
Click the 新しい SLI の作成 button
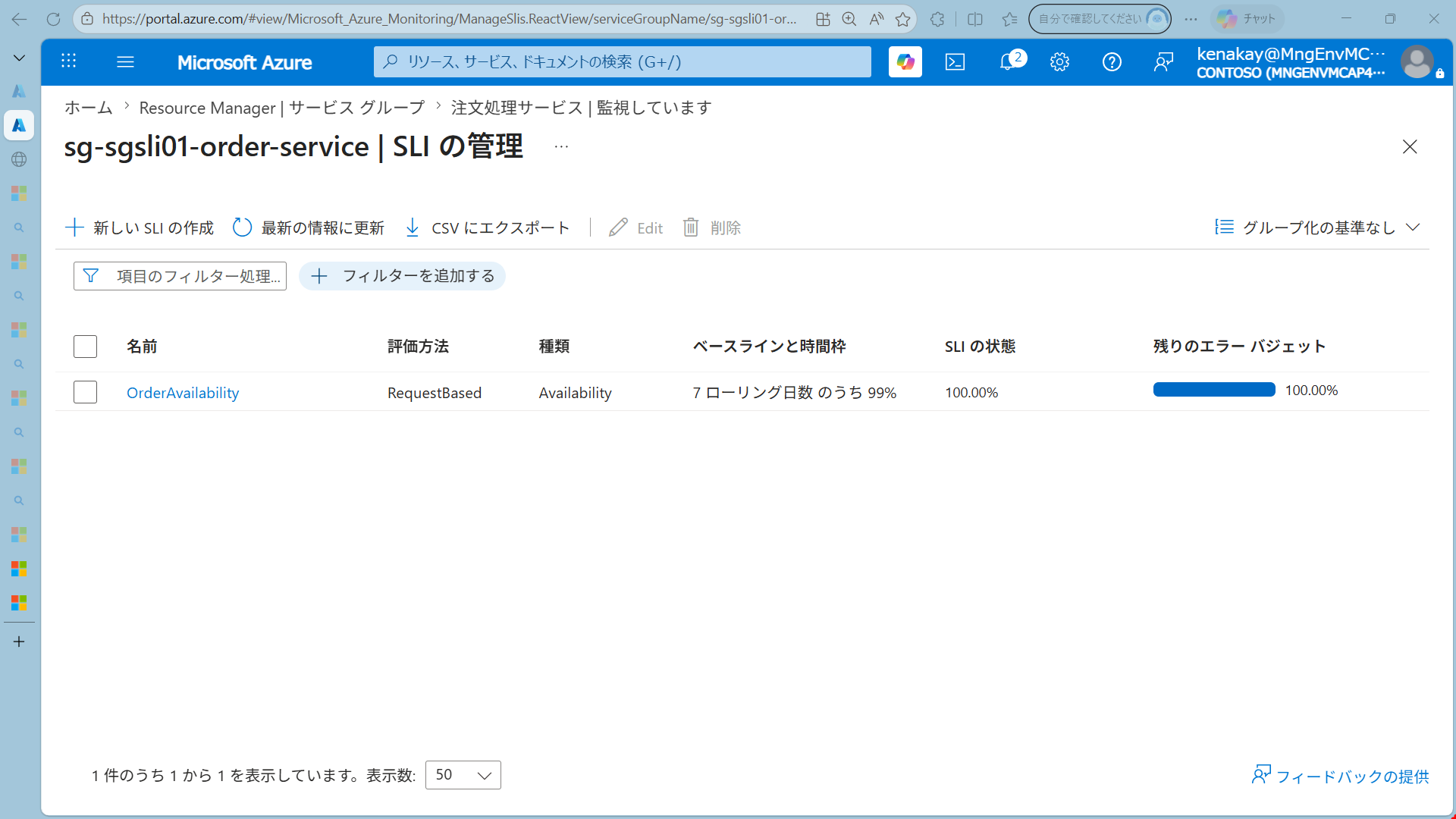[x=140, y=227]
